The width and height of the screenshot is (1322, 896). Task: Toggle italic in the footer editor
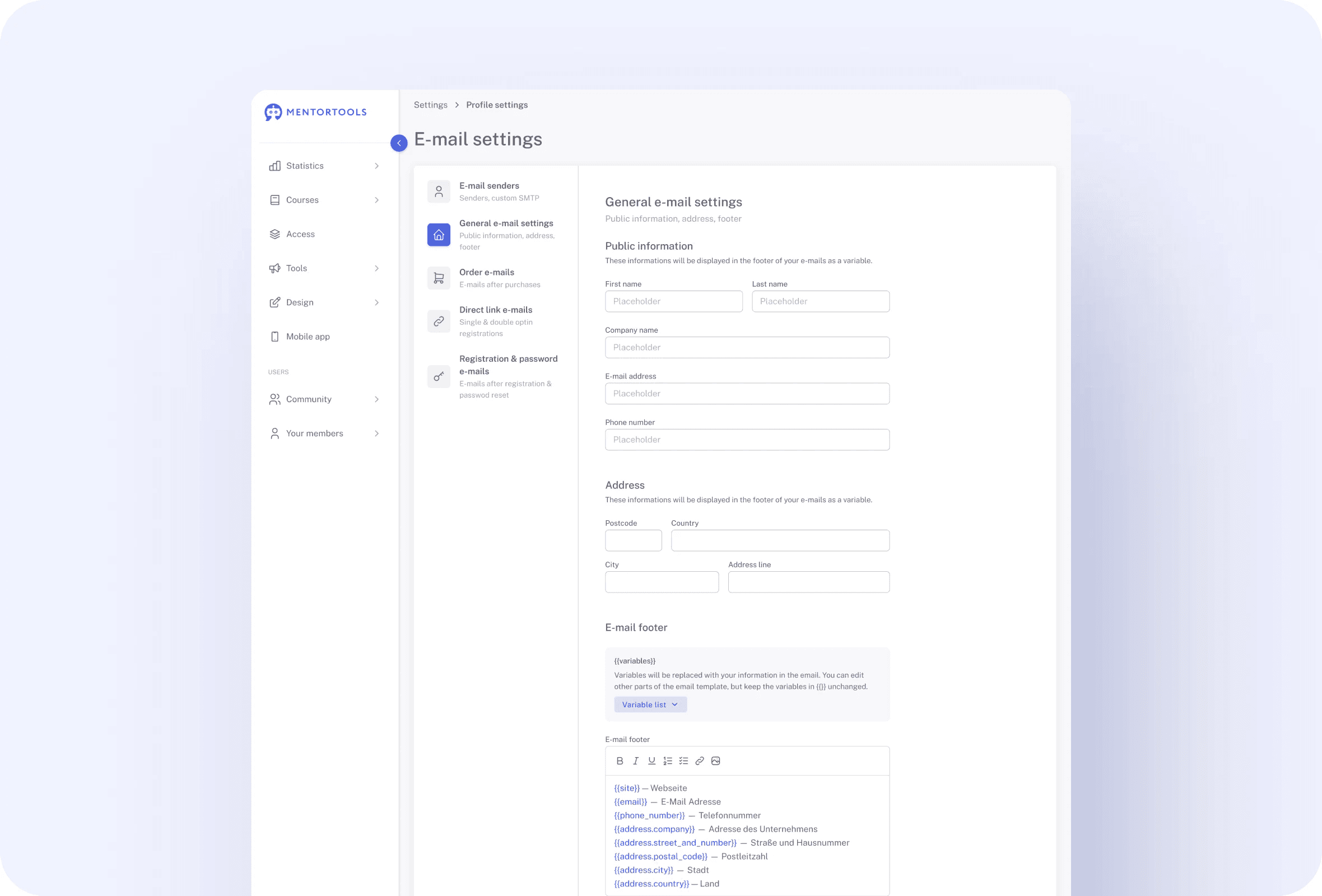click(x=636, y=760)
